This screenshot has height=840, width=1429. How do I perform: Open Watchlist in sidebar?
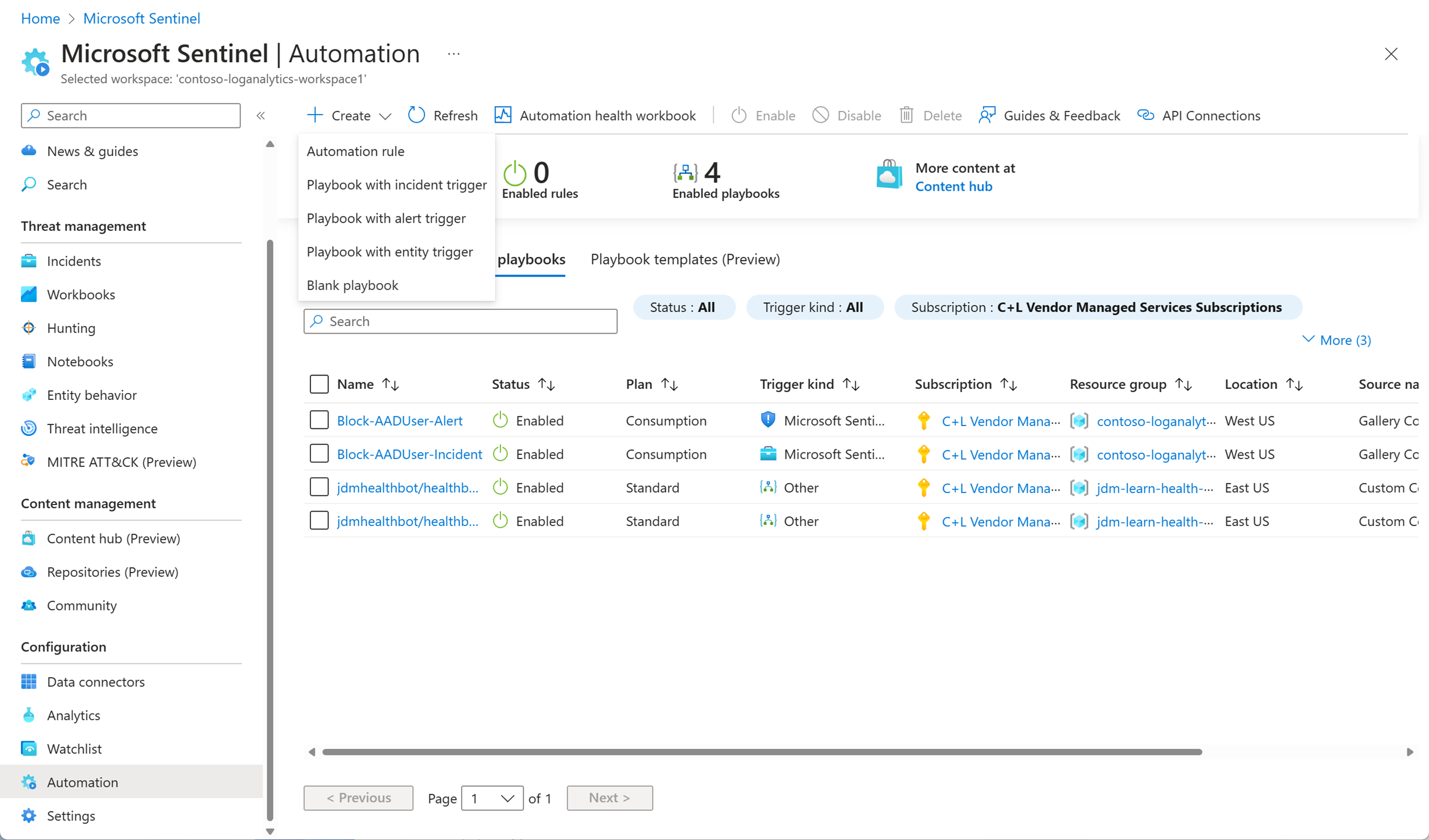tap(74, 749)
